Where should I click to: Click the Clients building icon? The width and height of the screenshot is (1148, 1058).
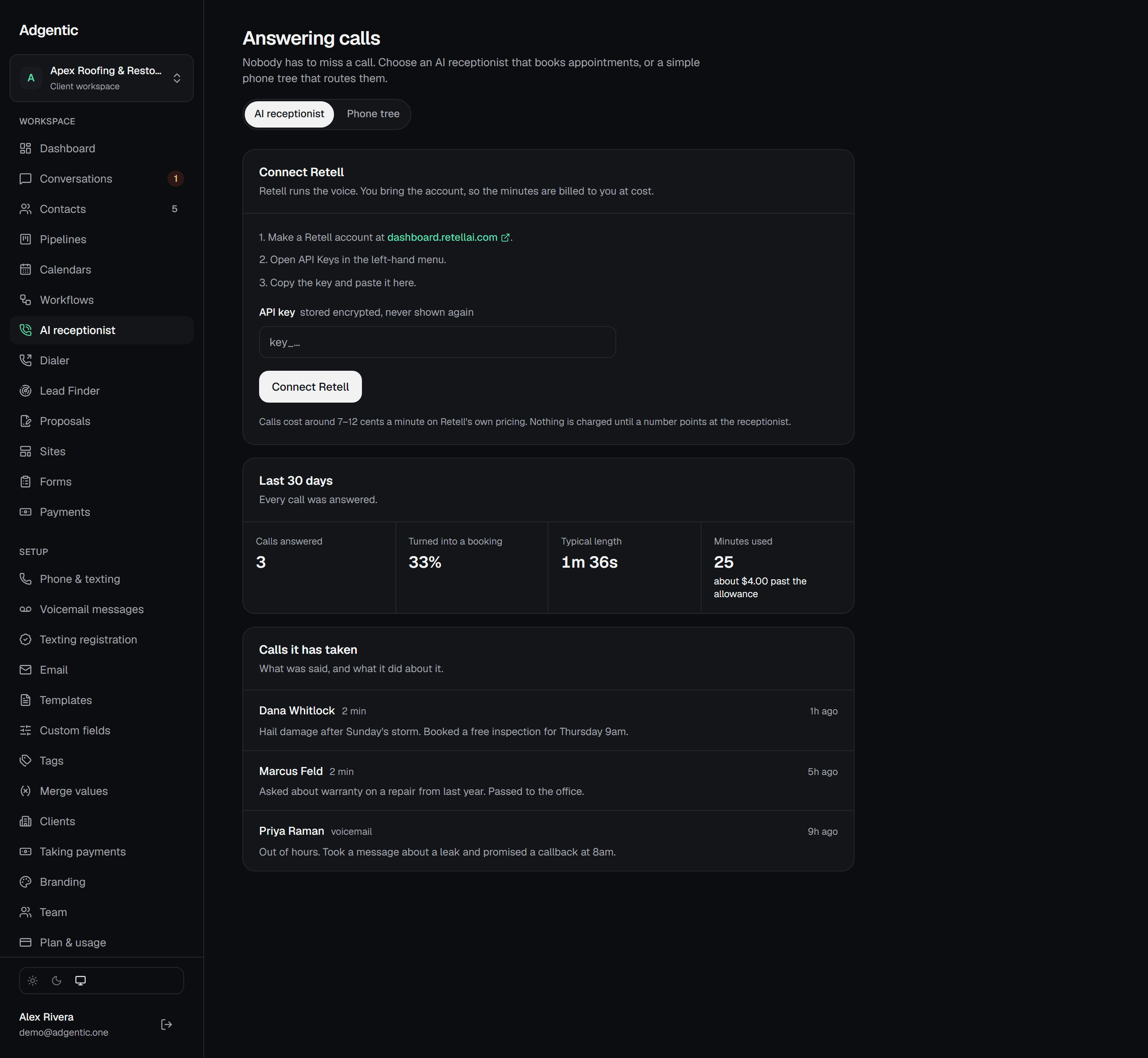tap(25, 822)
